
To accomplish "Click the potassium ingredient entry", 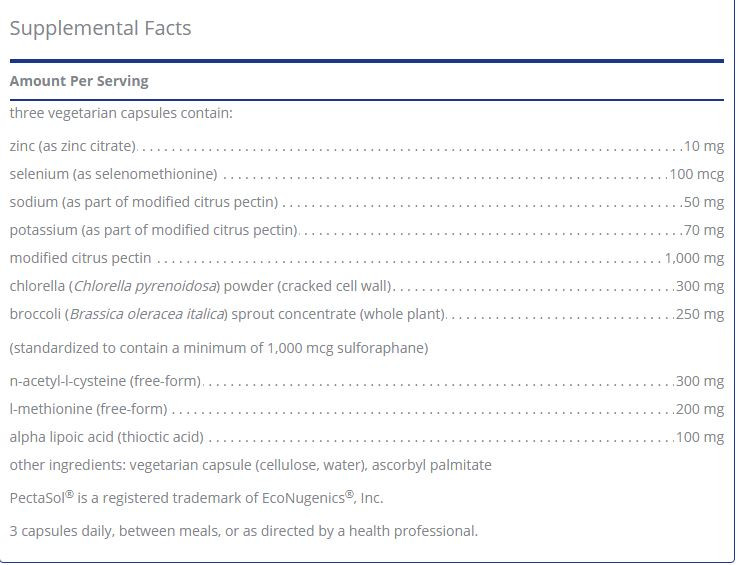I will pos(154,230).
